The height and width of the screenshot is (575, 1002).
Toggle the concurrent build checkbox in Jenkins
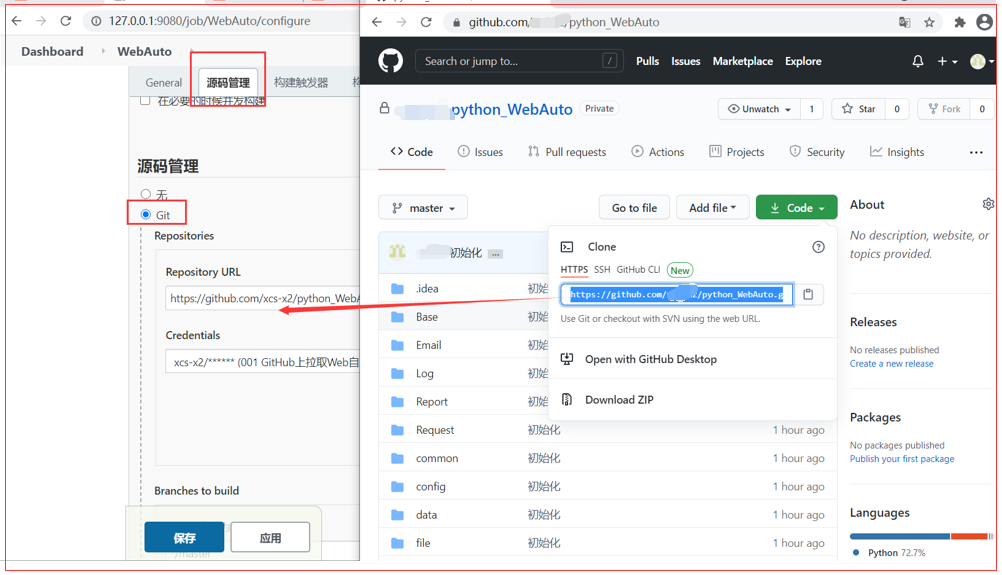(145, 100)
